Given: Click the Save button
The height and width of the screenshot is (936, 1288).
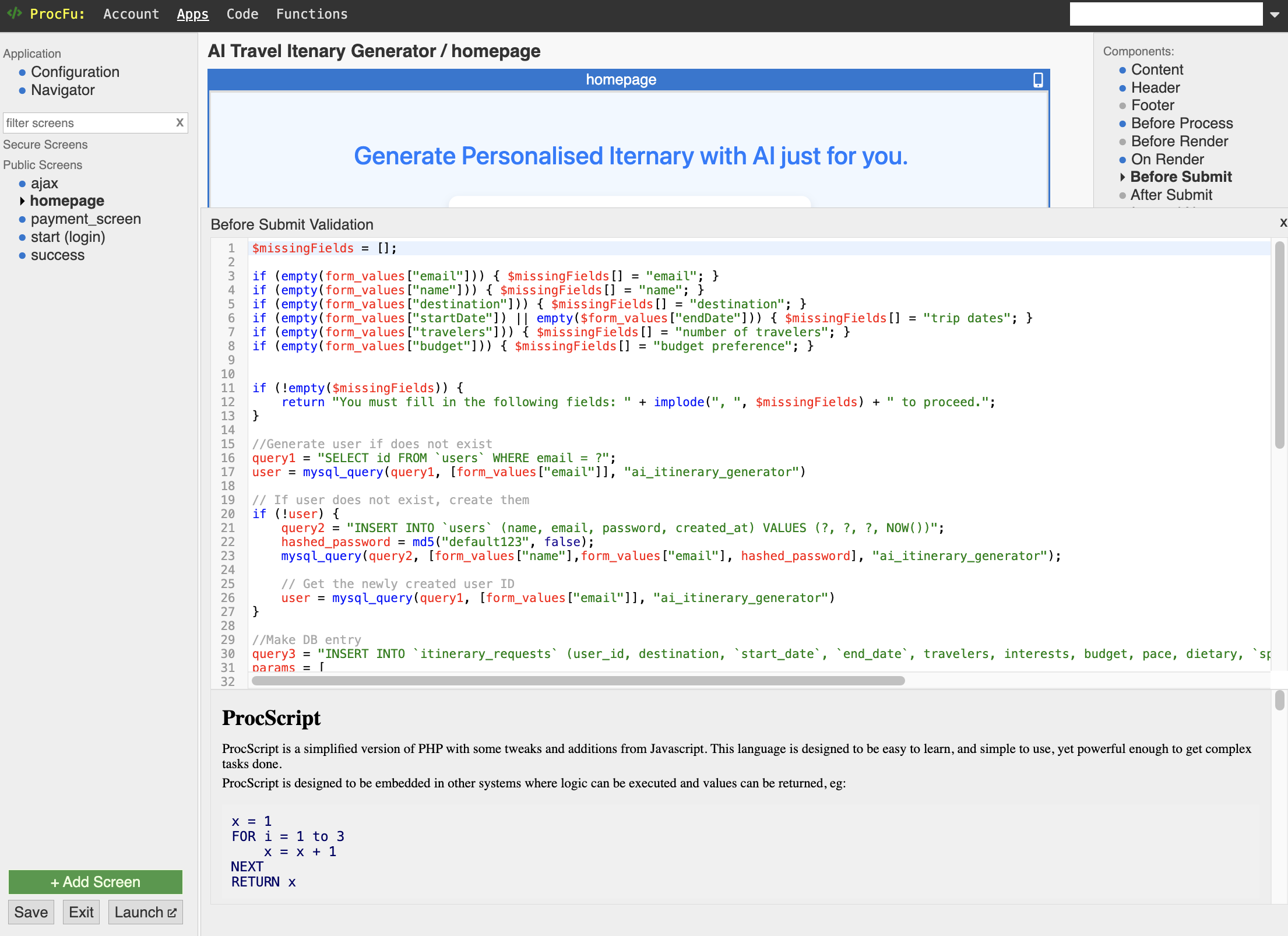Looking at the screenshot, I should (x=31, y=912).
